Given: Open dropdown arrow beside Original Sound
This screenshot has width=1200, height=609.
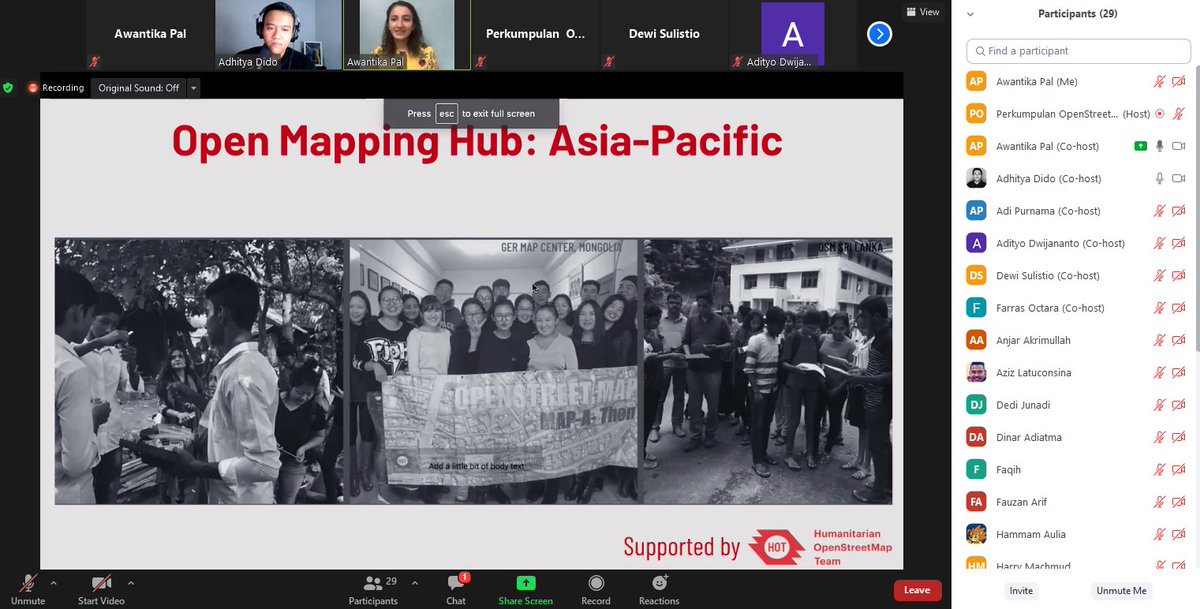Looking at the screenshot, I should pyautogui.click(x=194, y=88).
